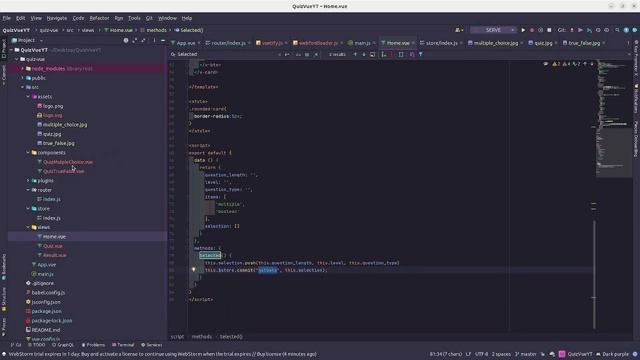Viewport: 640px width, 360px height.
Task: Select true_false.jpg in assets folder
Action: [59, 143]
